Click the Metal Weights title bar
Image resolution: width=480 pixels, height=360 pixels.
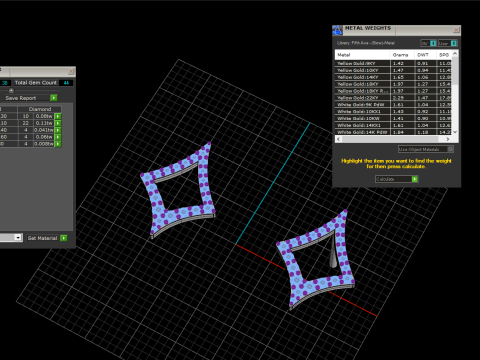(x=397, y=30)
